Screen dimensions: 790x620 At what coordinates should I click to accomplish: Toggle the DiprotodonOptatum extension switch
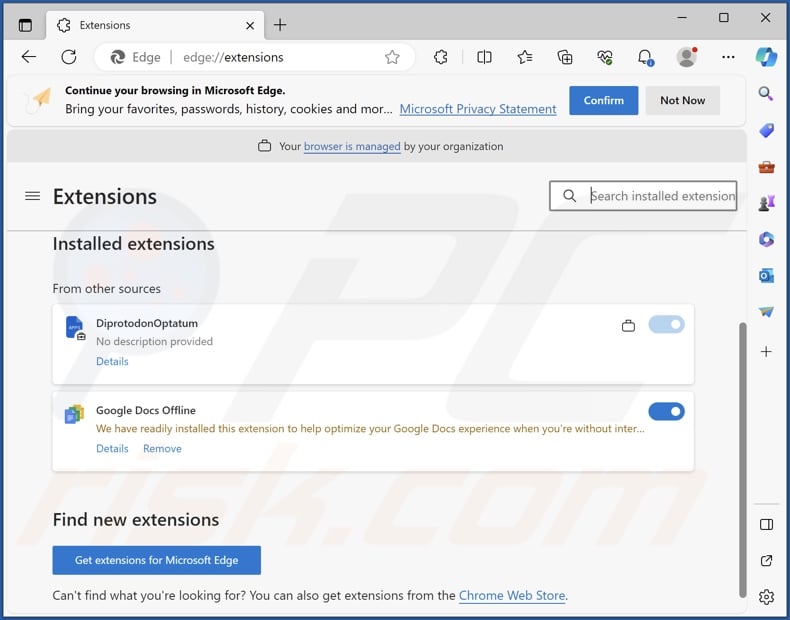coord(666,324)
